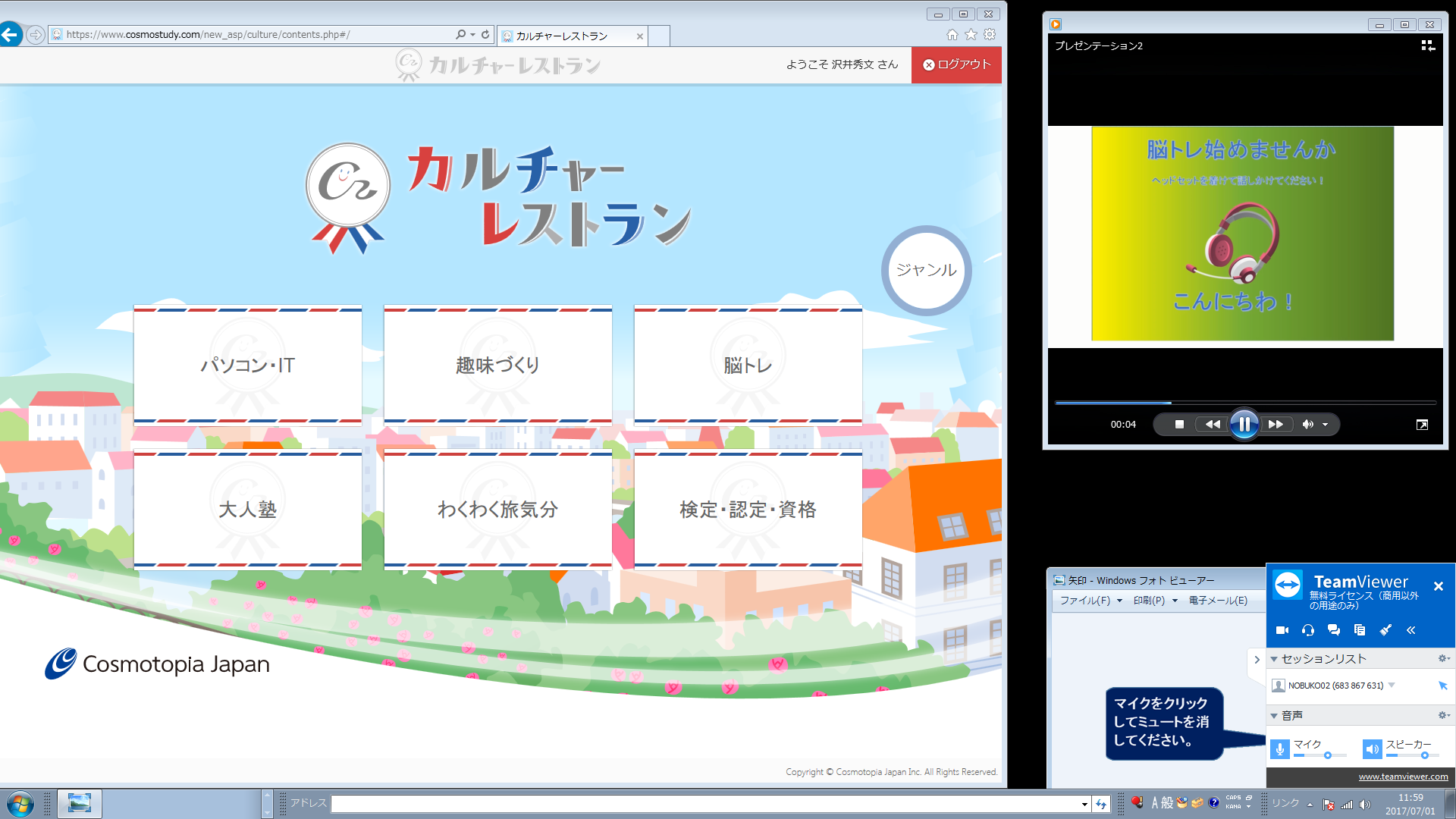This screenshot has height=819, width=1456.
Task: Open the ジャンル circle button
Action: tap(926, 270)
